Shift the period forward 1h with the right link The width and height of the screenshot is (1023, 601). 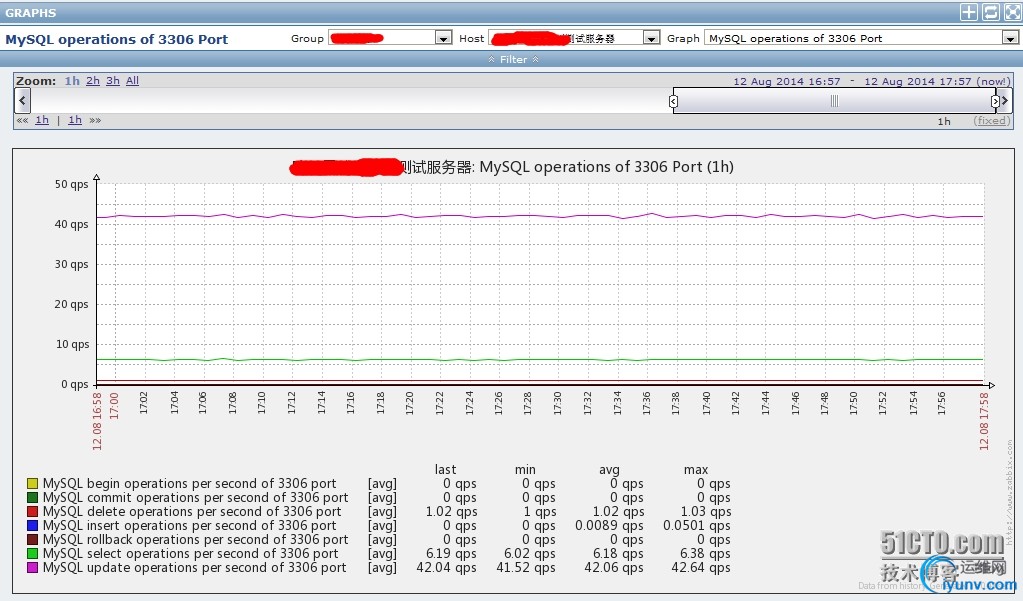75,120
